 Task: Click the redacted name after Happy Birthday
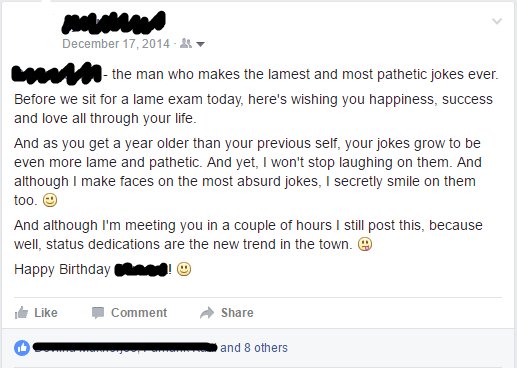(141, 269)
